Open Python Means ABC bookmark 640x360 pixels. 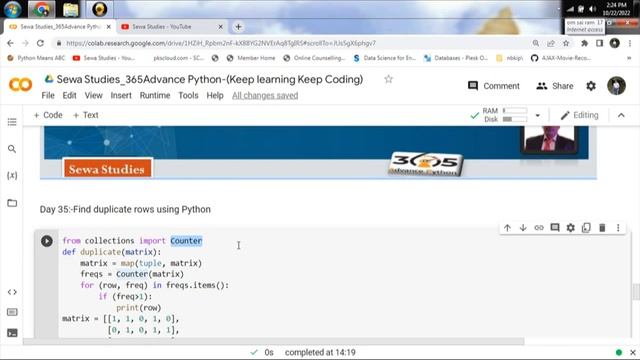coord(36,58)
